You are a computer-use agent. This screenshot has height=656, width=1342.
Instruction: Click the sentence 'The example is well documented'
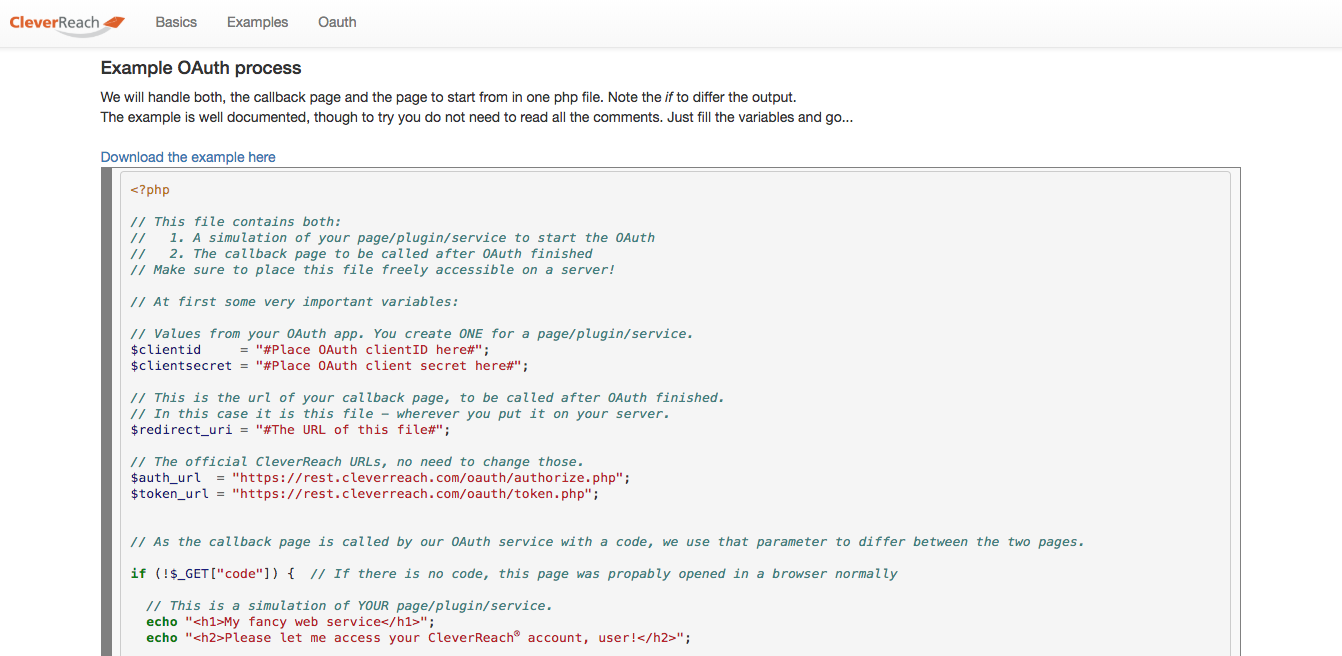(x=477, y=117)
